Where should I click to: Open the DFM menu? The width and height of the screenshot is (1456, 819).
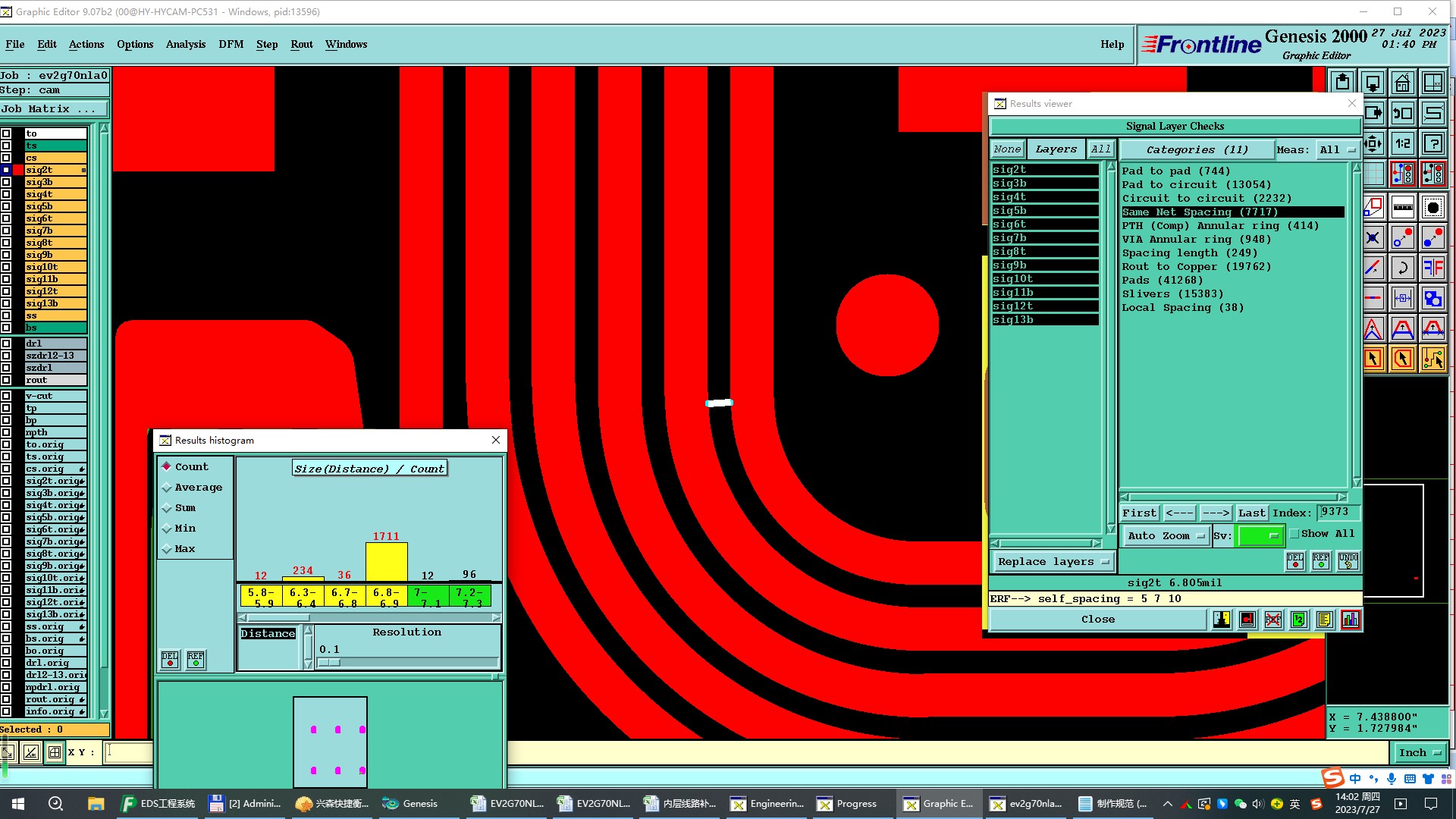pos(231,44)
